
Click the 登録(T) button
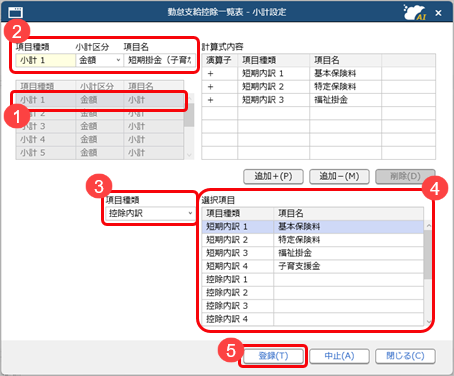273,356
